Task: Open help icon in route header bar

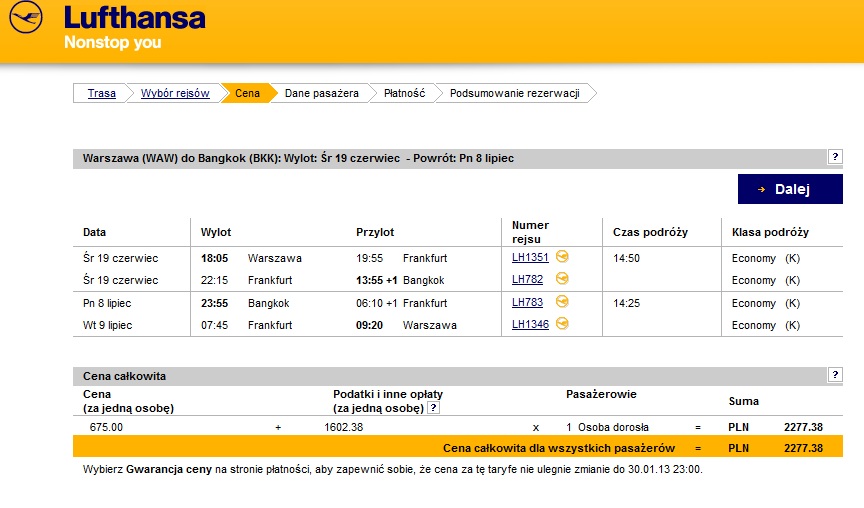Action: tap(835, 157)
